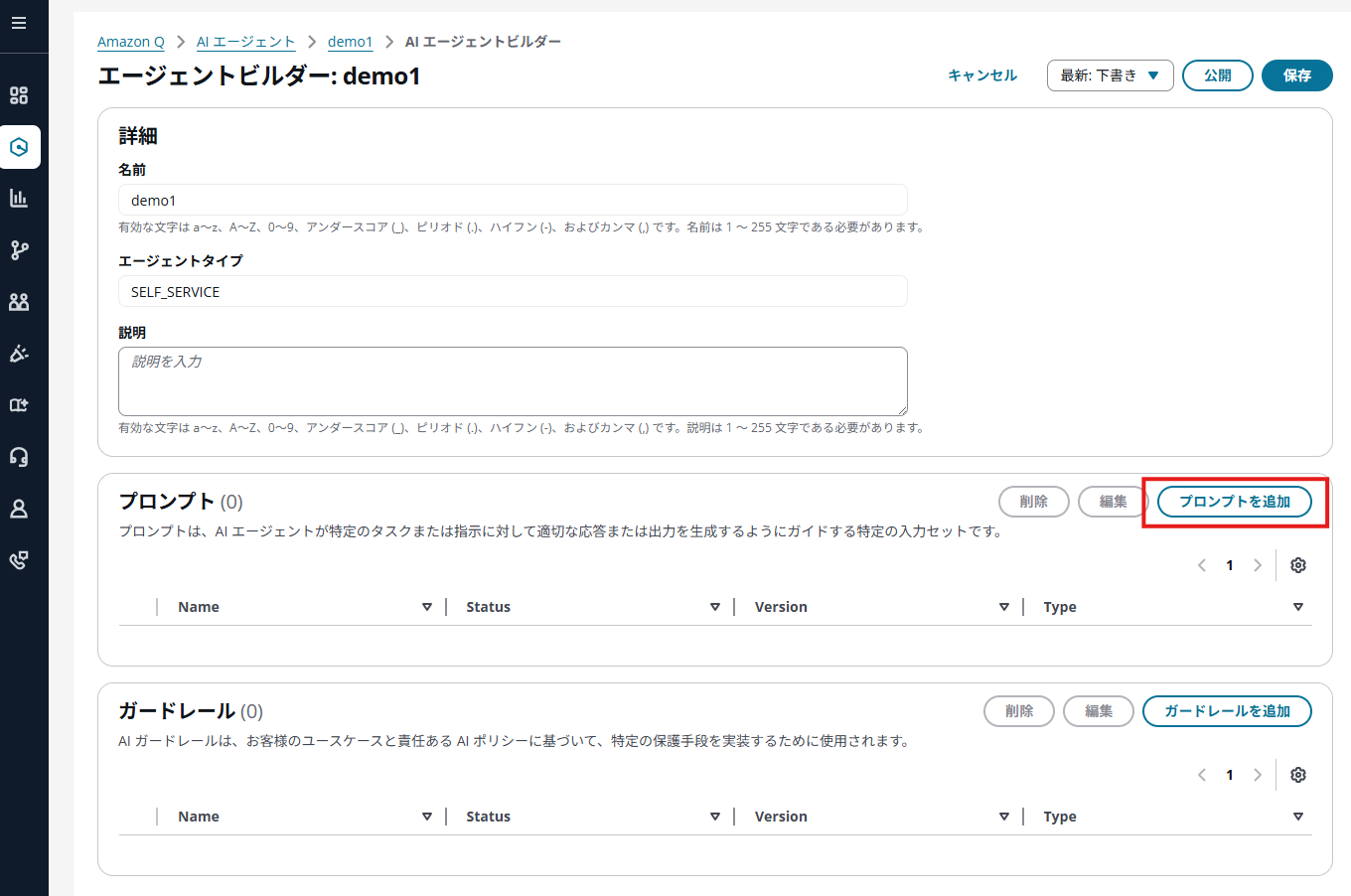The image size is (1351, 896).
Task: Open guardrail table settings gear
Action: coord(1297,775)
